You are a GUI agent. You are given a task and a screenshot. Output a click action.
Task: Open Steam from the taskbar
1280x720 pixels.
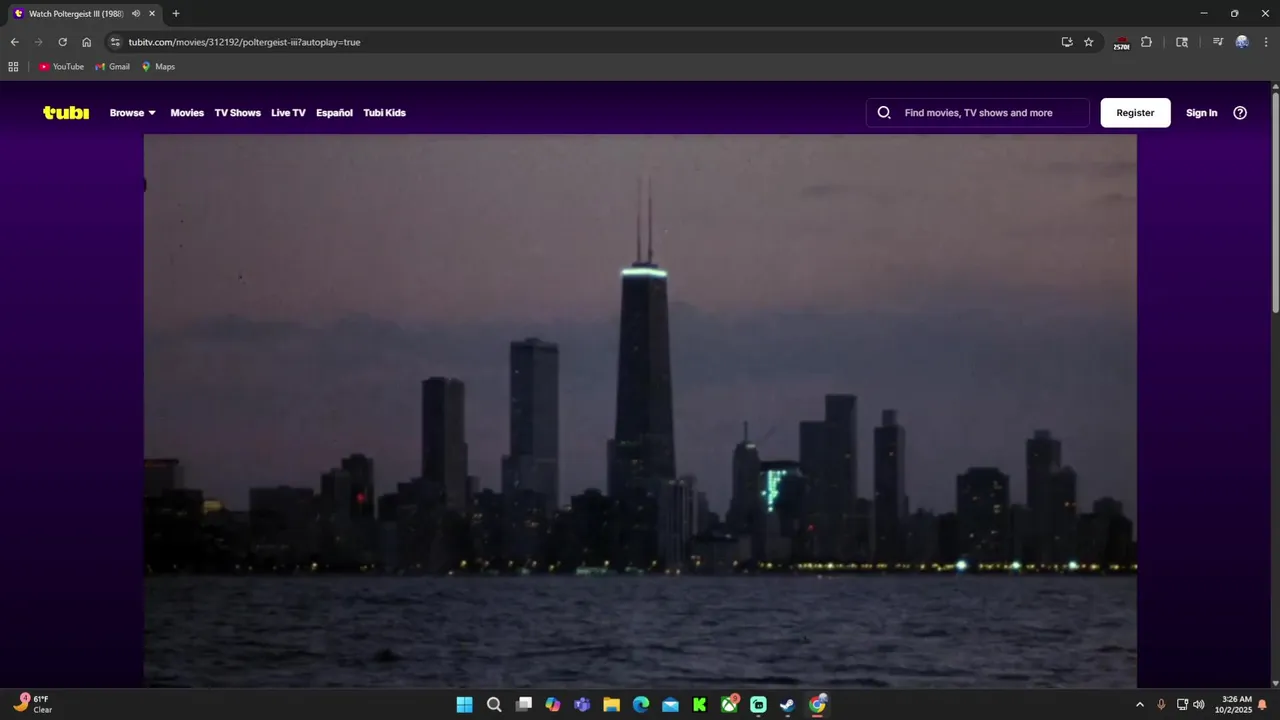[788, 704]
